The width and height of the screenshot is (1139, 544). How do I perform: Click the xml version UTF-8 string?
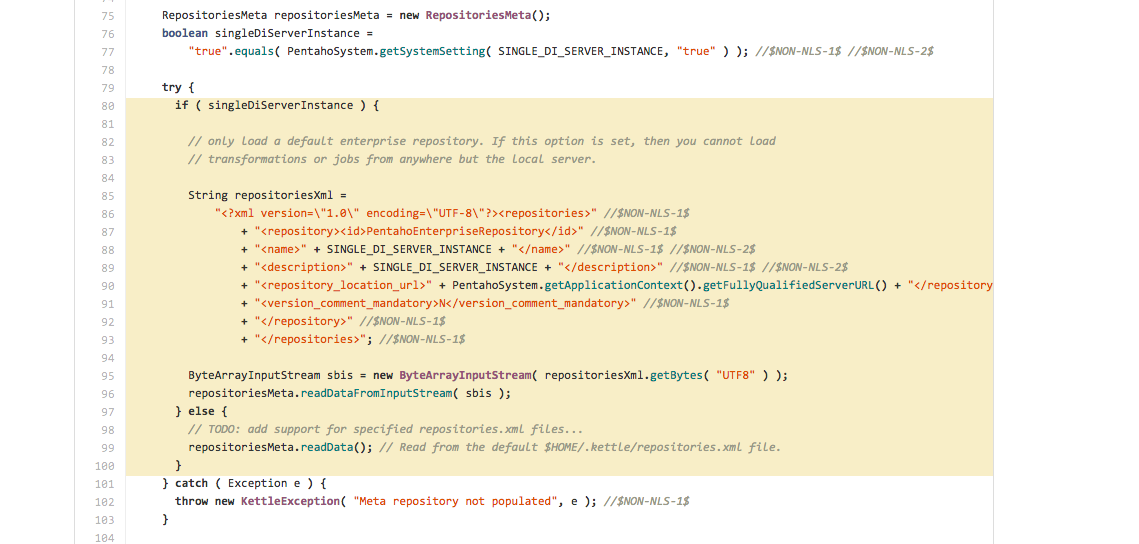coord(406,214)
